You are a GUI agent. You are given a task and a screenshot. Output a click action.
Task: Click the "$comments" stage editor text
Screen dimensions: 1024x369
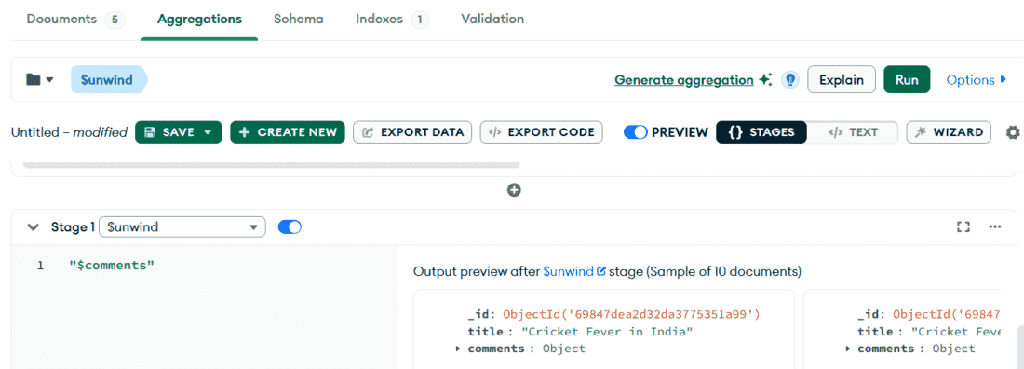pos(112,265)
